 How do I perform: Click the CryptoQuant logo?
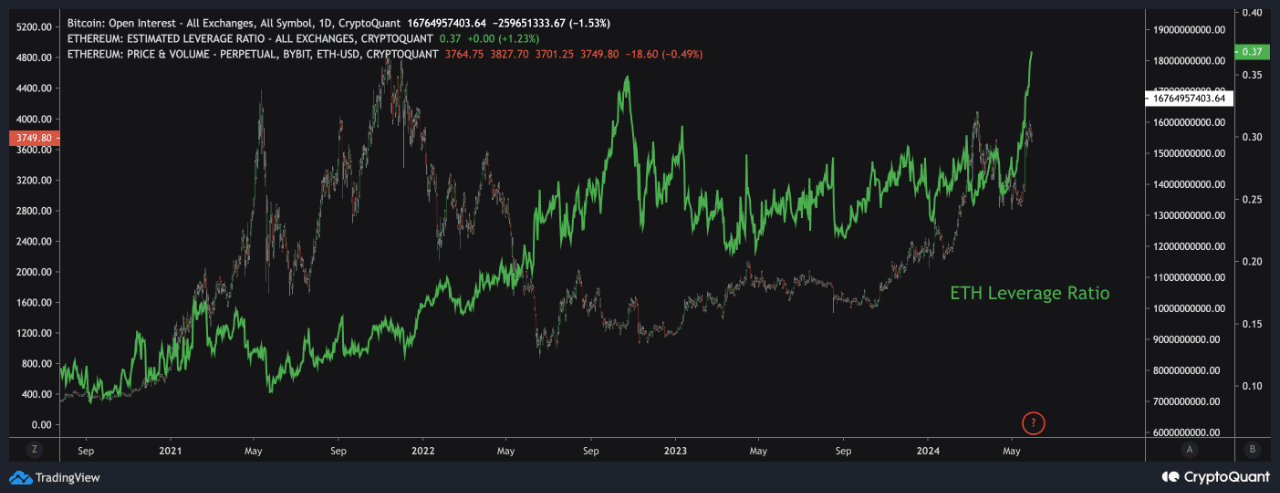(x=1216, y=477)
